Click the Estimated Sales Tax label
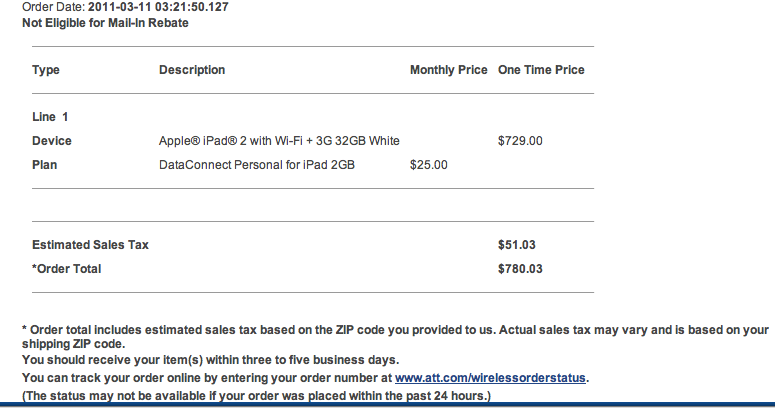Screen dimensions: 775x408 pyautogui.click(x=90, y=245)
